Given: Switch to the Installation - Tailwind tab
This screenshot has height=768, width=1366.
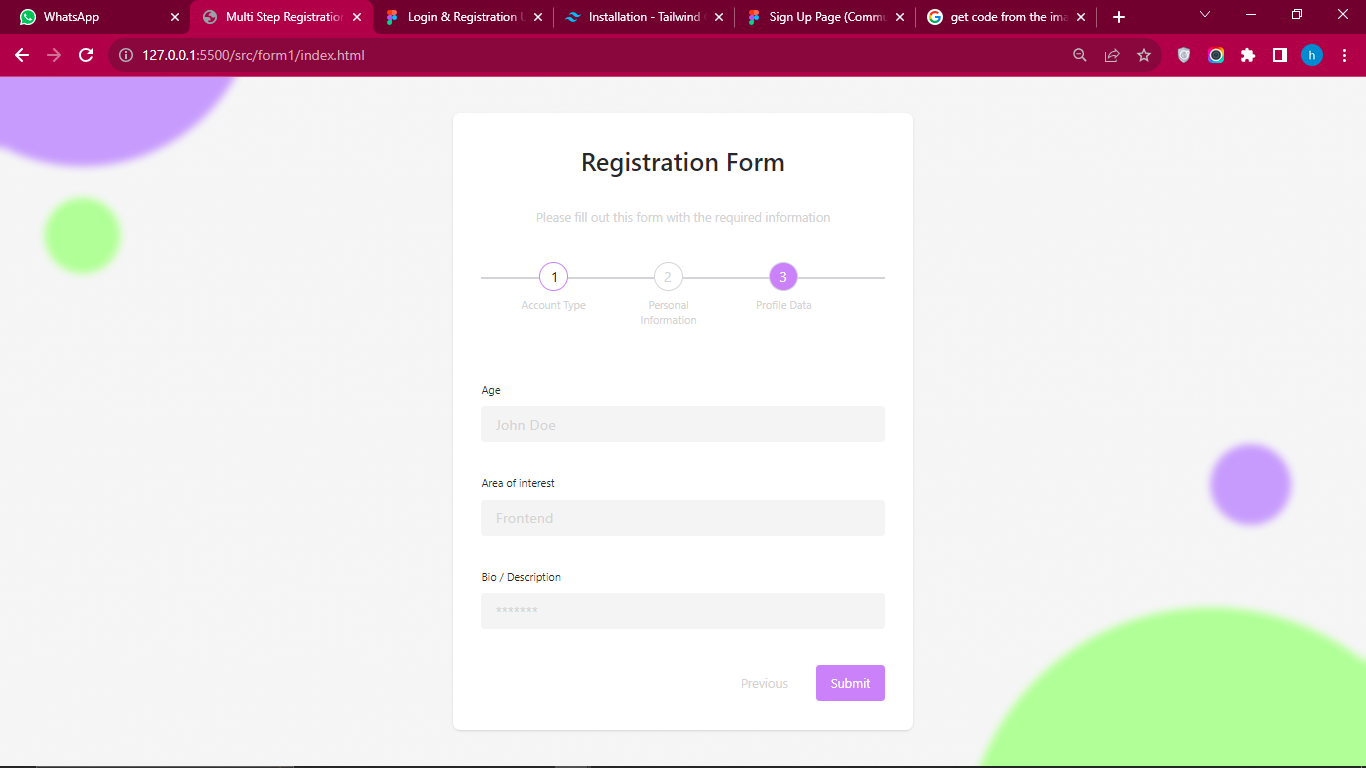Looking at the screenshot, I should (x=644, y=17).
